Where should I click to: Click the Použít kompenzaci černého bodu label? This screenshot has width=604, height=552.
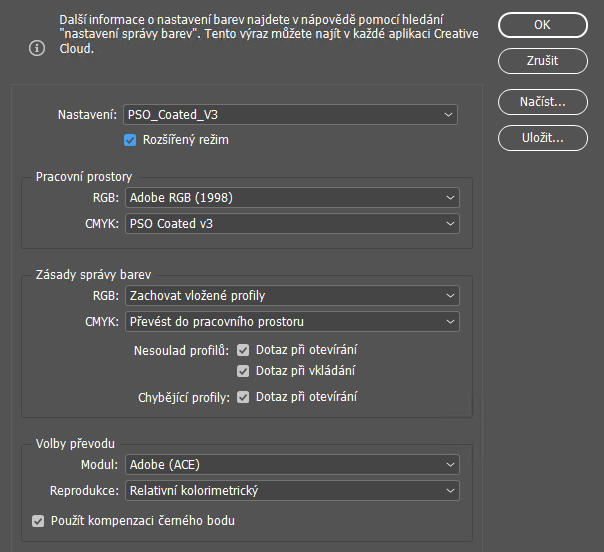pyautogui.click(x=142, y=521)
